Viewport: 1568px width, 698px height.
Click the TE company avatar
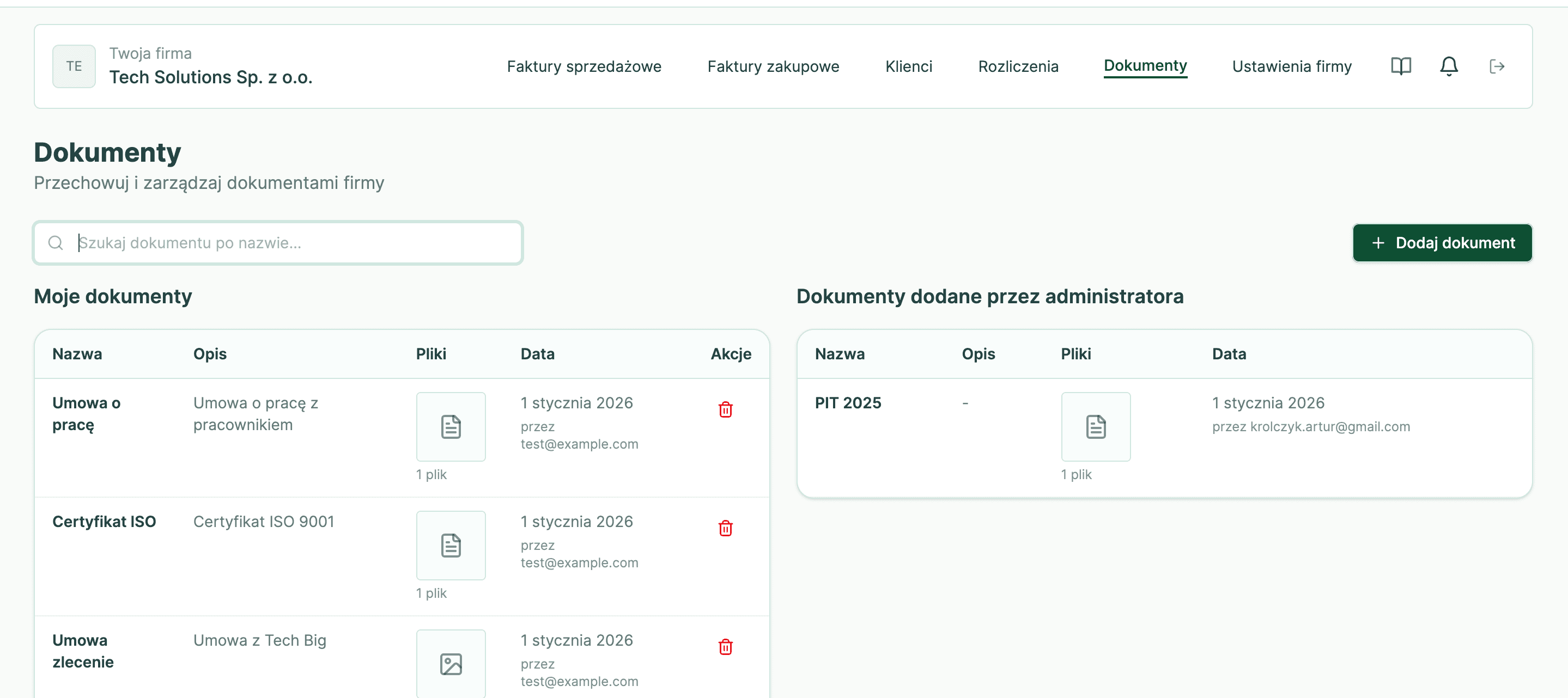click(x=74, y=66)
